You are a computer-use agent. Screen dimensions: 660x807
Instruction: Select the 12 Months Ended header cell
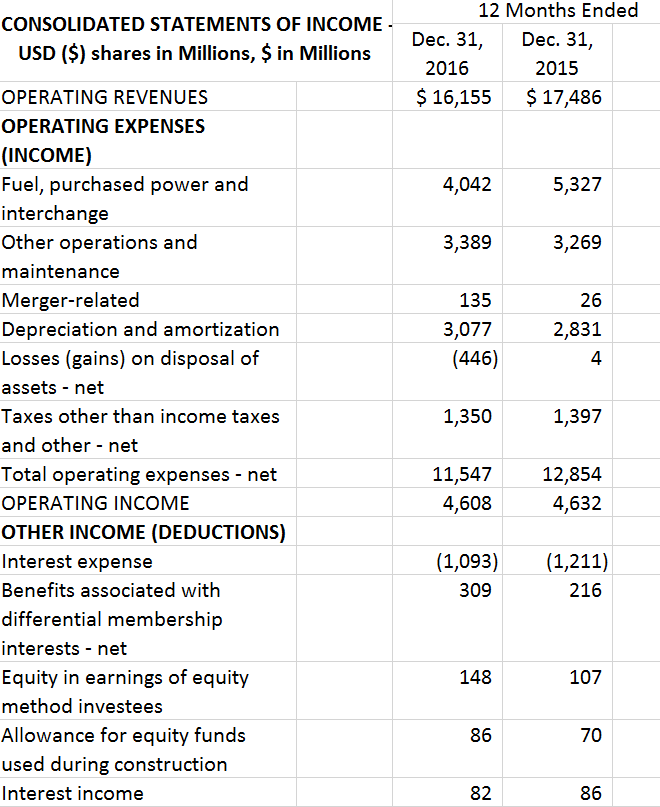pos(558,10)
